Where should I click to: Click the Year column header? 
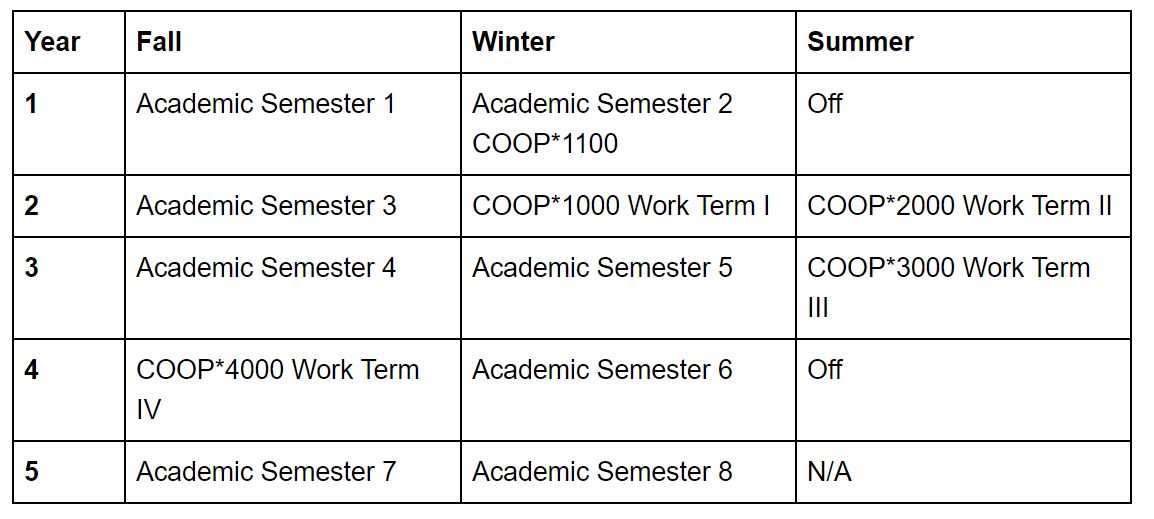[69, 42]
